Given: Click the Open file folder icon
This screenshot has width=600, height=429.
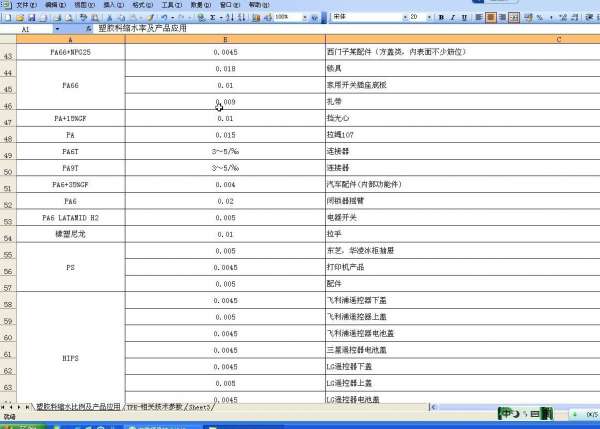Looking at the screenshot, I should tap(20, 17).
